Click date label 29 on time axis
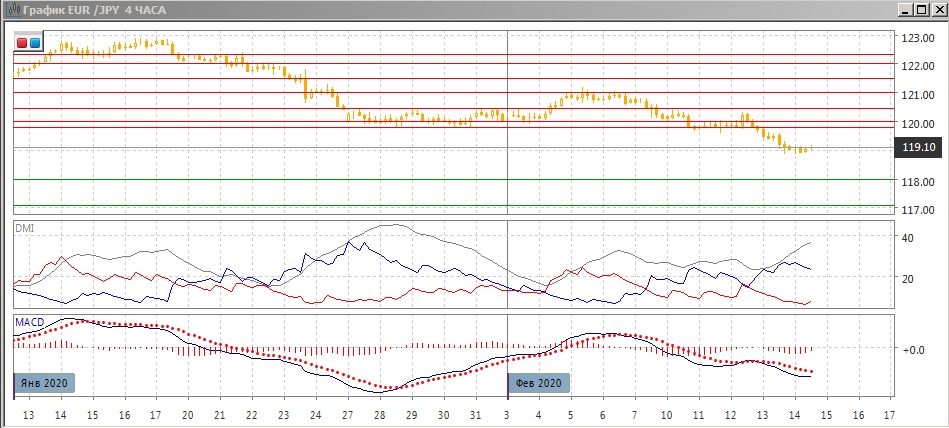The height and width of the screenshot is (428, 949). point(412,415)
